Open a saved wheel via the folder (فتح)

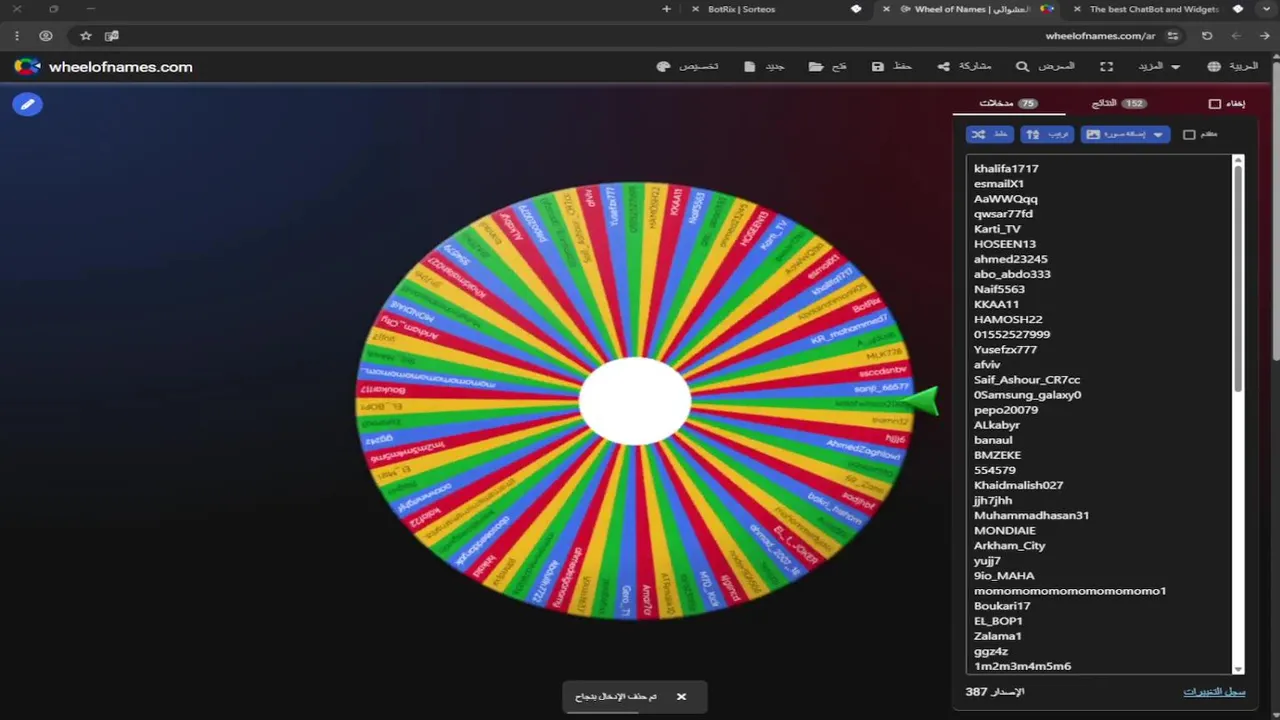coord(828,66)
